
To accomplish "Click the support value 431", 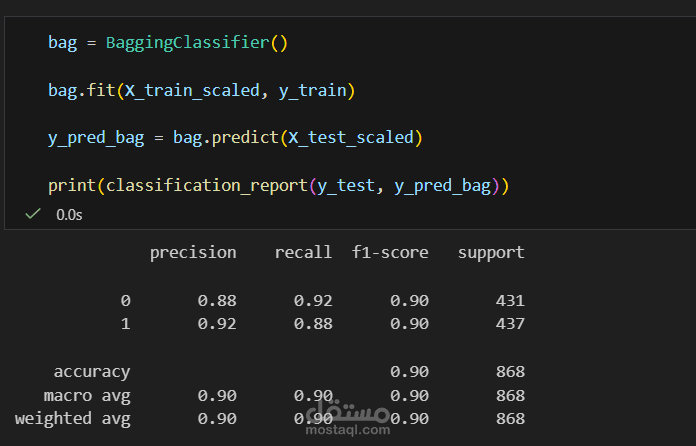I will [x=510, y=300].
